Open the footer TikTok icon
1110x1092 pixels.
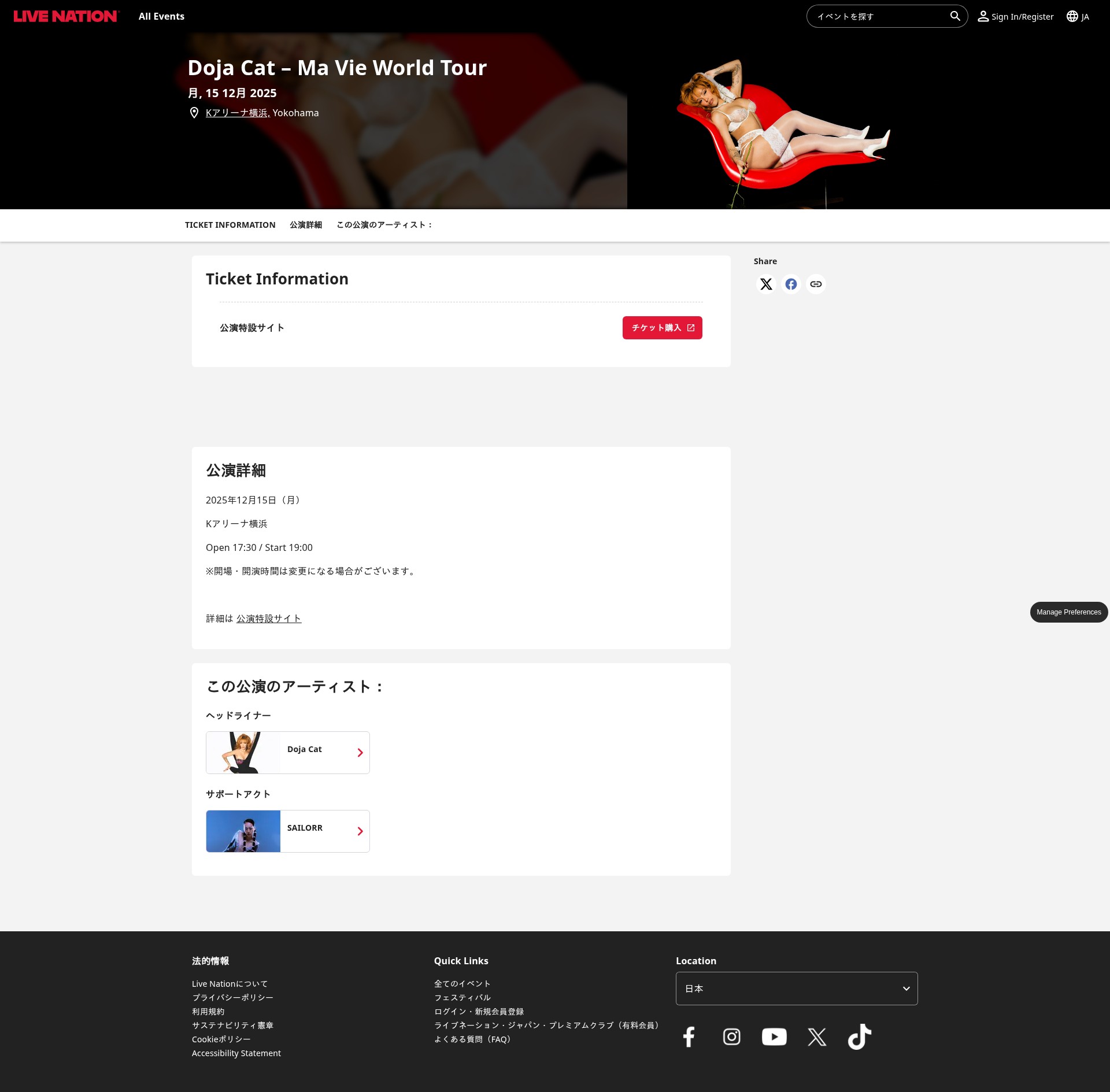pos(860,1037)
